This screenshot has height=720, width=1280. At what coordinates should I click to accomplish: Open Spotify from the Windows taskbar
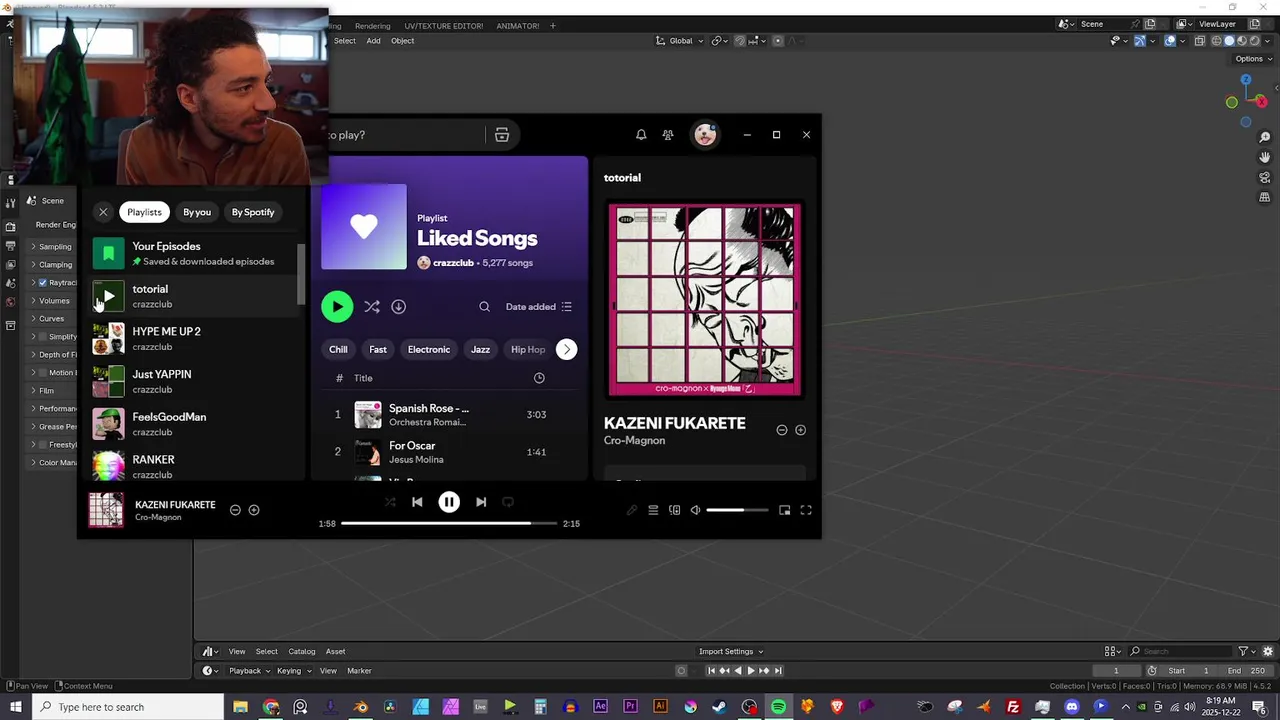point(778,707)
